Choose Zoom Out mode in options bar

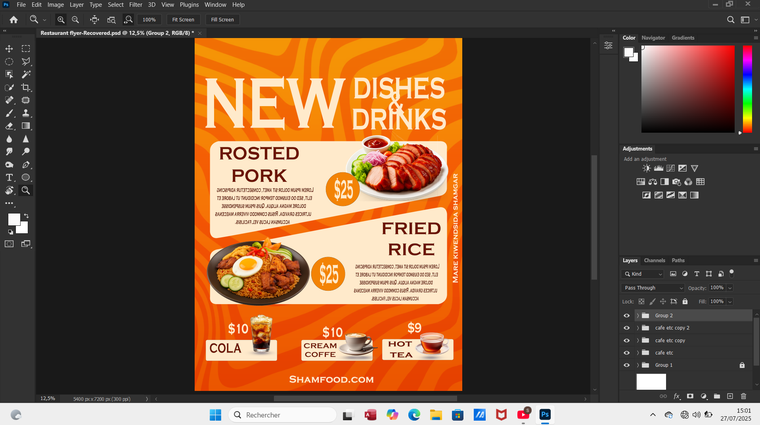point(75,20)
